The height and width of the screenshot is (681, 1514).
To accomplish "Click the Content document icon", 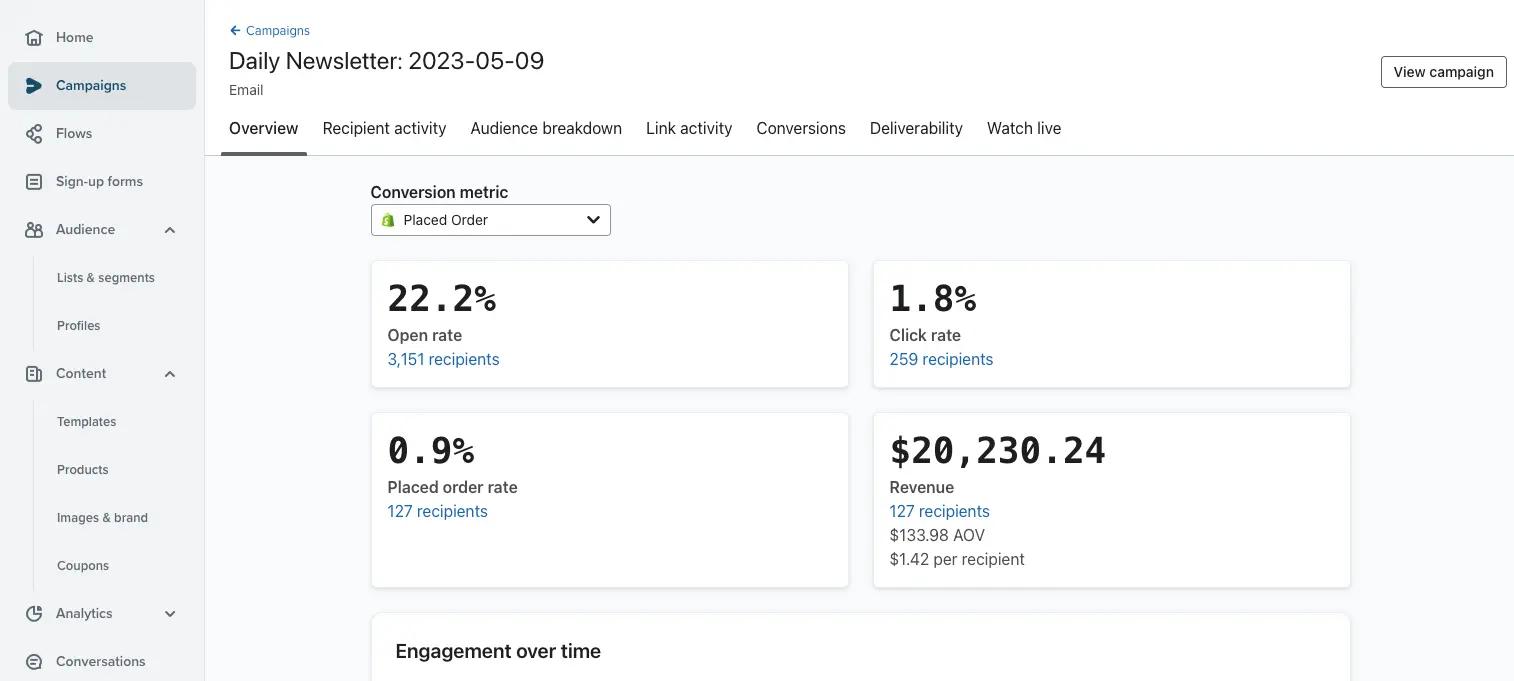I will pos(33,373).
